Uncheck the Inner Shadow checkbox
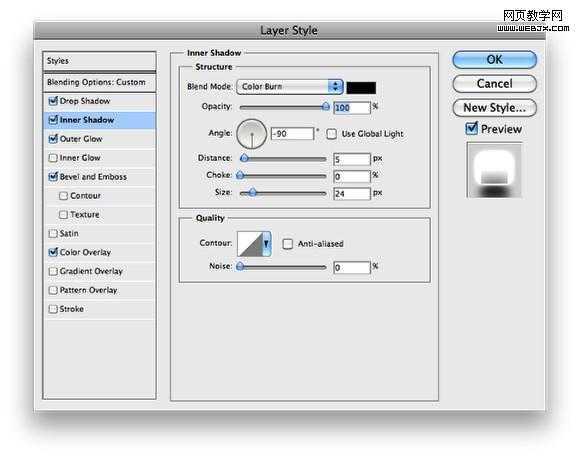This screenshot has height=458, width=580. pyautogui.click(x=53, y=119)
